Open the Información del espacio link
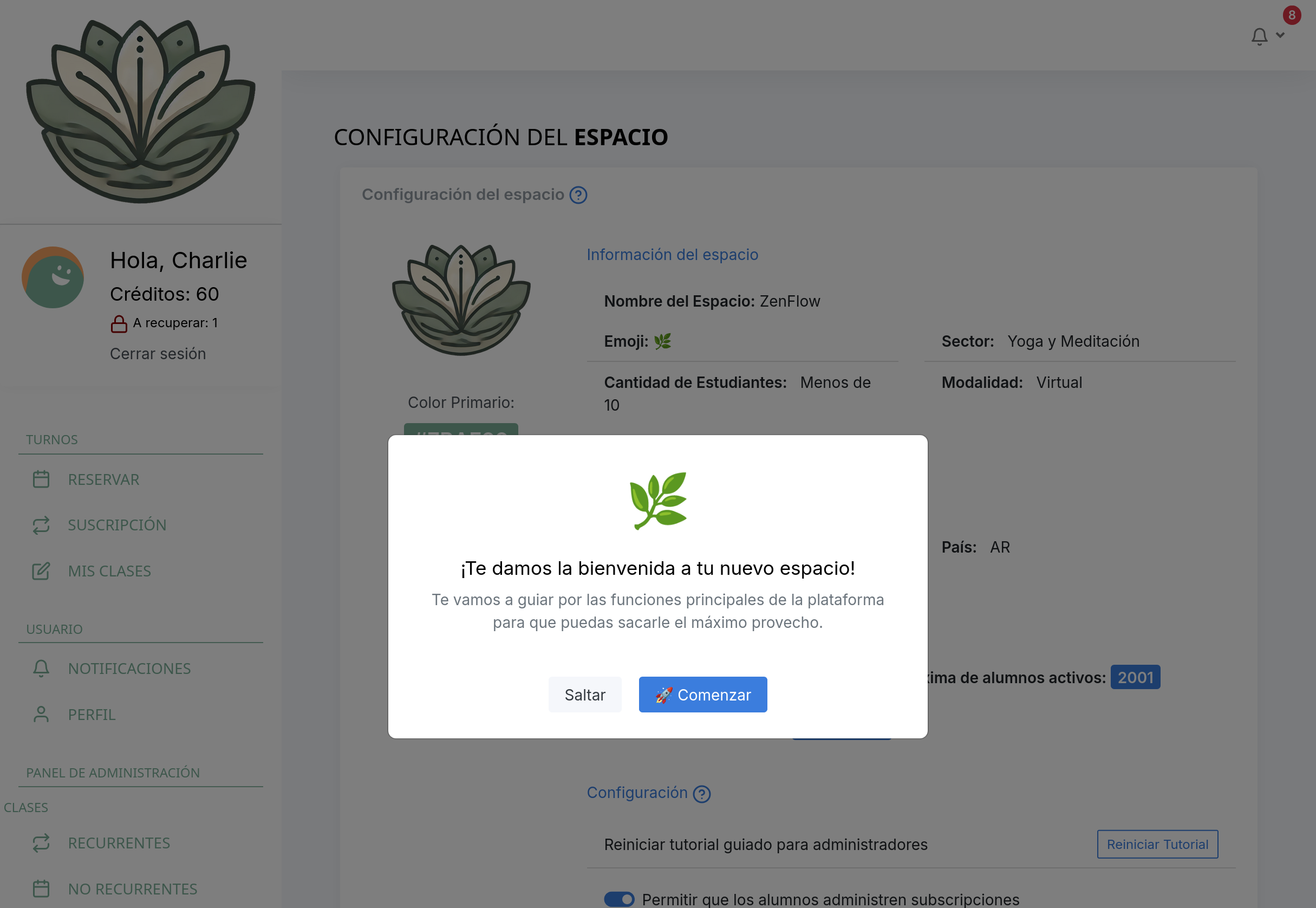The image size is (1316, 908). (672, 254)
